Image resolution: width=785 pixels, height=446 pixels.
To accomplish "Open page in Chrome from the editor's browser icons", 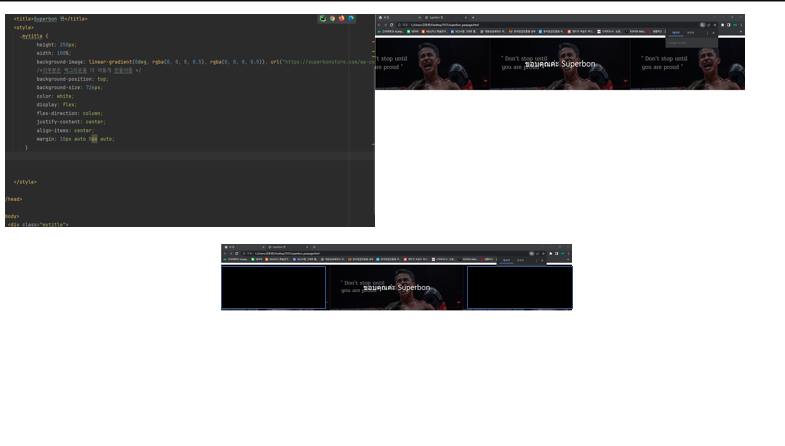I will pos(332,19).
